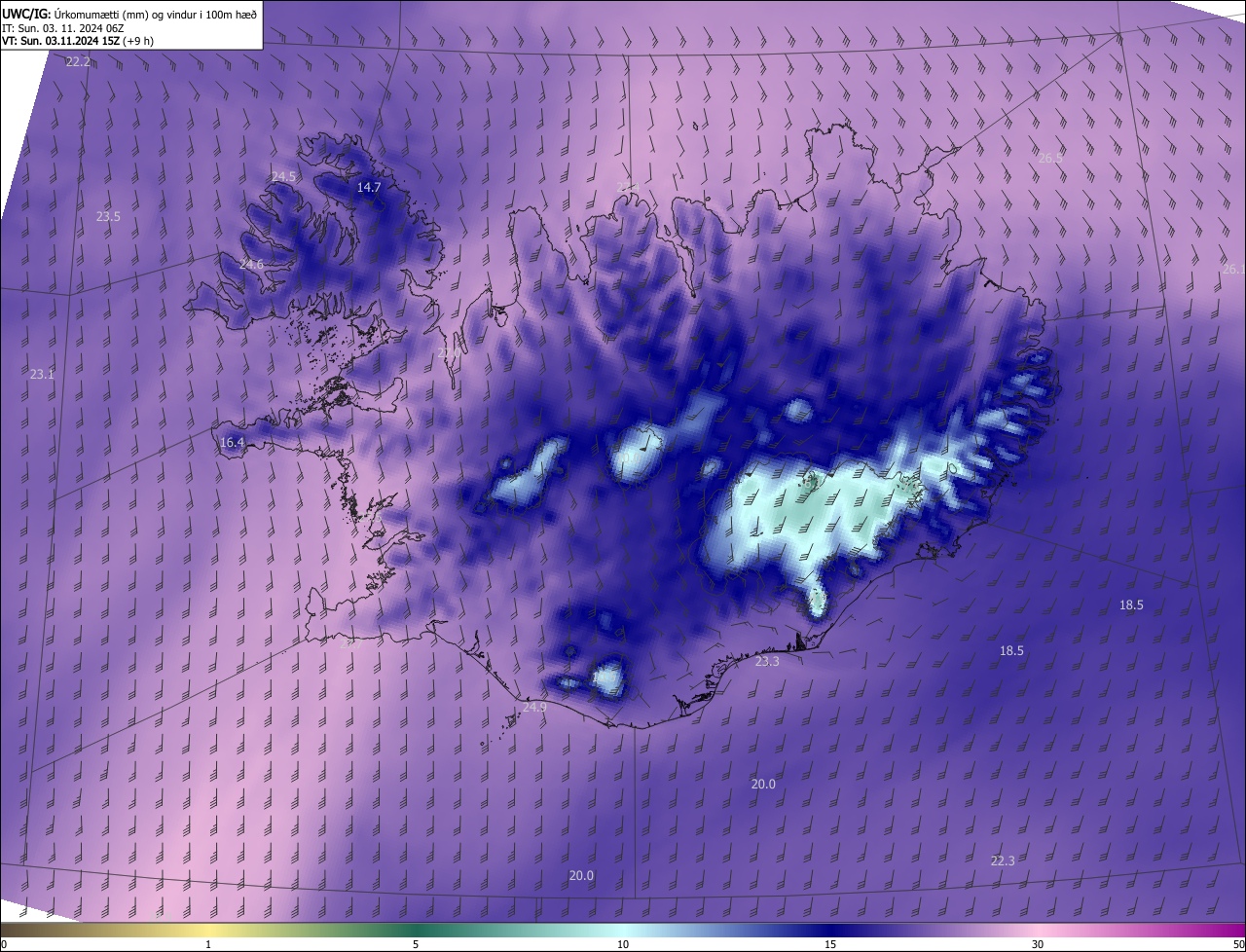Click the 30 tick label on the color scale
This screenshot has width=1246, height=952.
point(1038,944)
